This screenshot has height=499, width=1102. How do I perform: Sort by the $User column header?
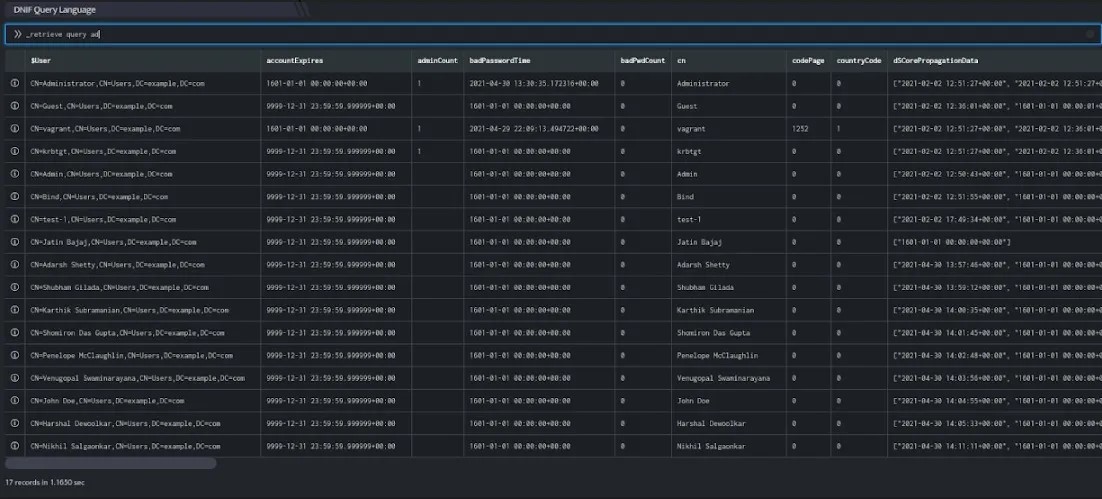pos(143,60)
